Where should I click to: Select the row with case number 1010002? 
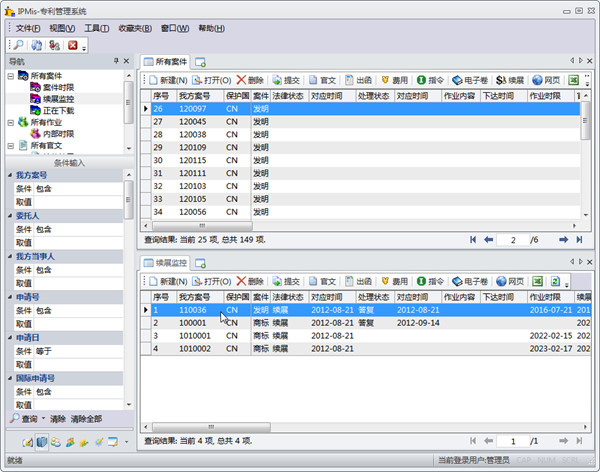click(x=366, y=349)
